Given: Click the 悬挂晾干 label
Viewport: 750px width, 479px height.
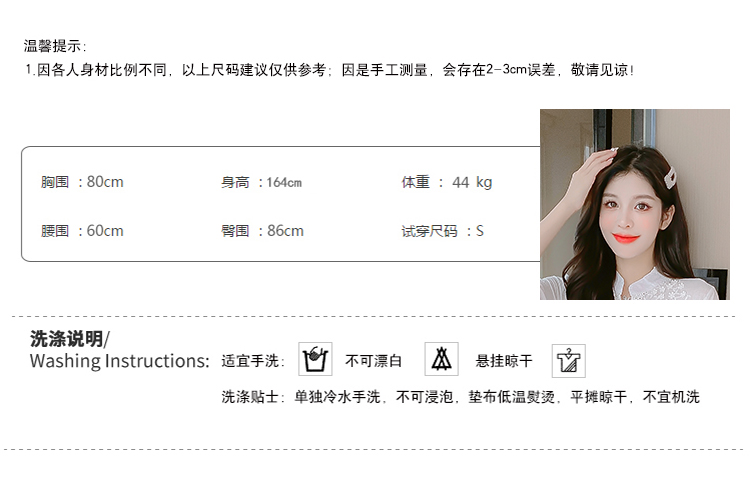Looking at the screenshot, I should click(504, 361).
